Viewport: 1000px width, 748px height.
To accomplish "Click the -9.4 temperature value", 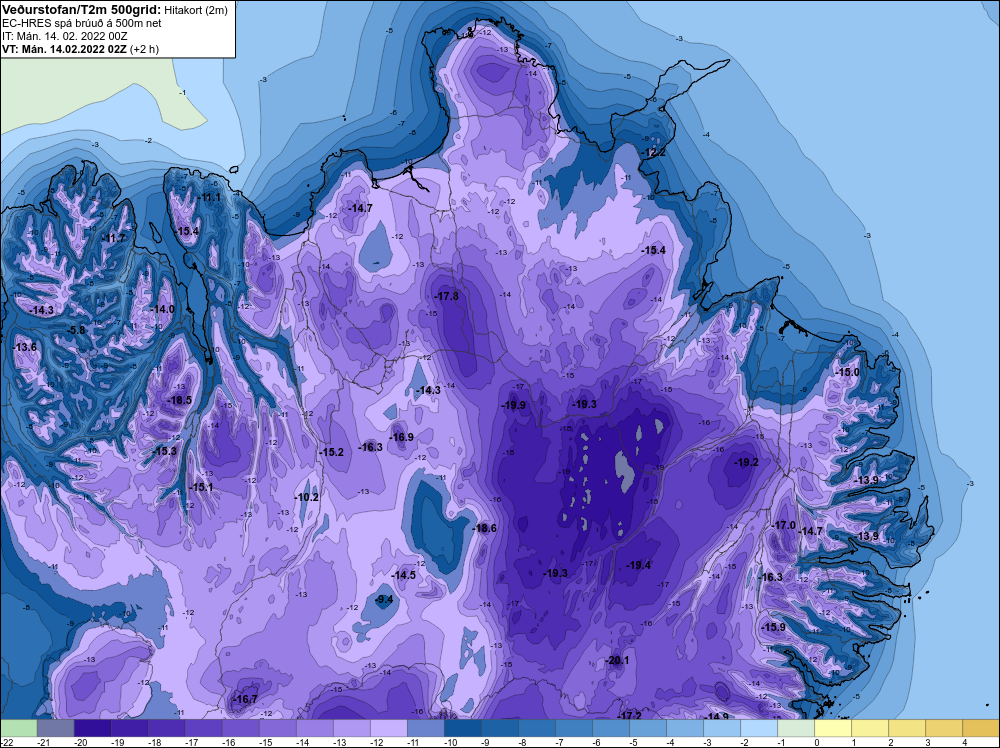I will coord(385,599).
